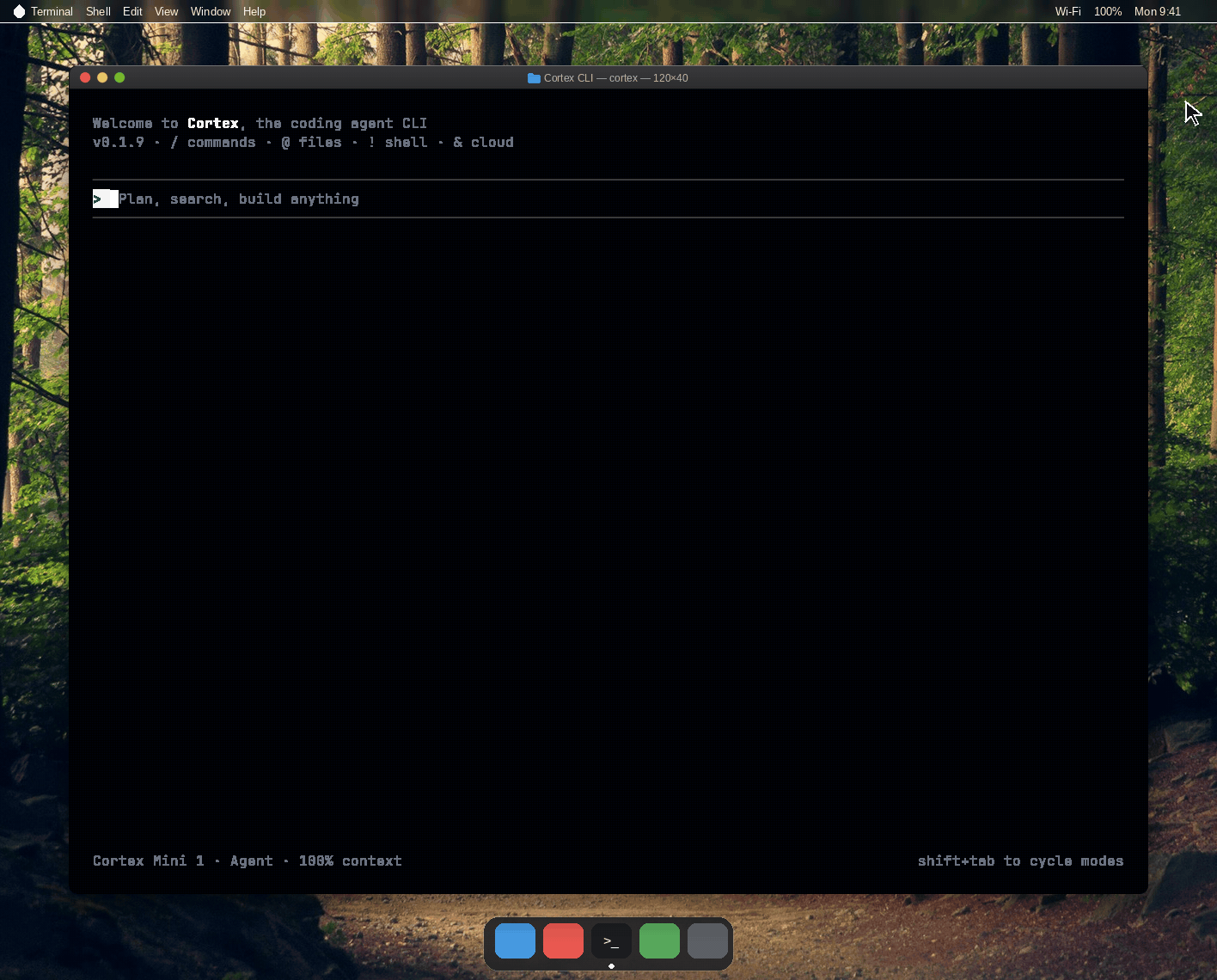This screenshot has height=980, width=1217.
Task: Minimize the Cortex CLI window
Action: click(x=102, y=77)
